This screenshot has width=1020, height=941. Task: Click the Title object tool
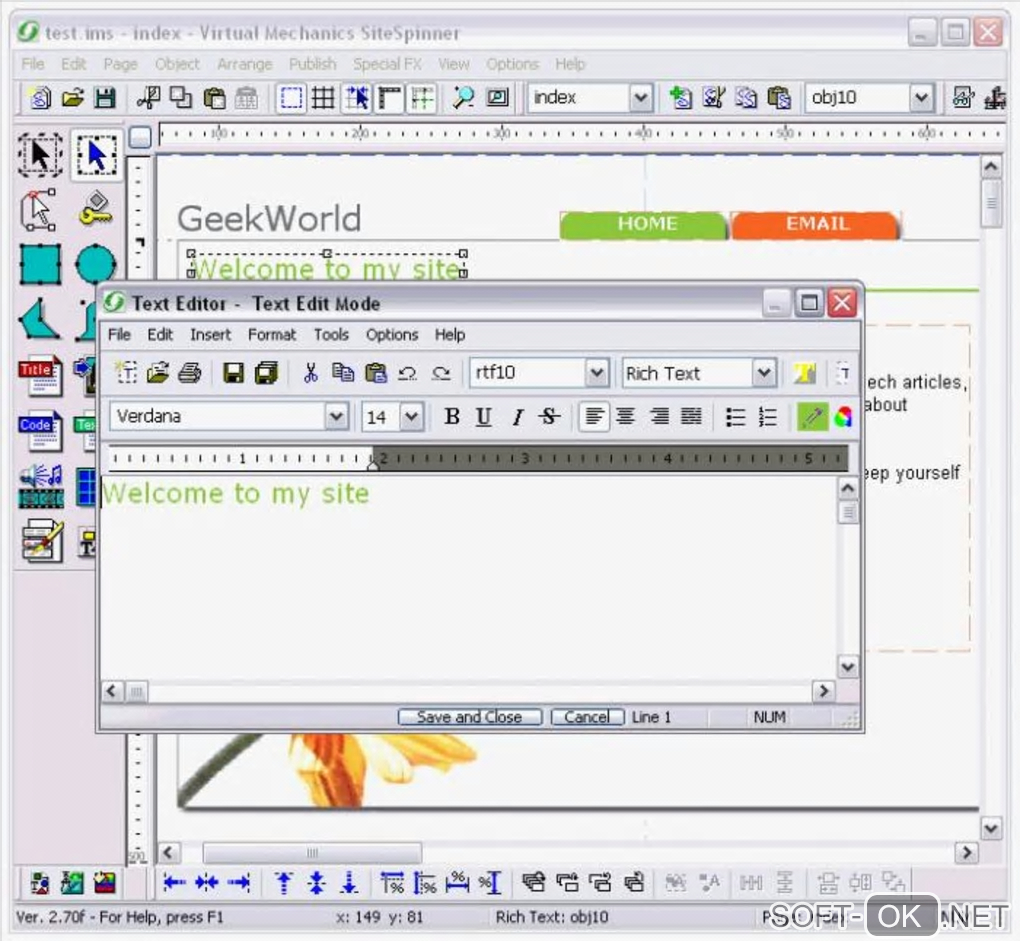tap(40, 376)
